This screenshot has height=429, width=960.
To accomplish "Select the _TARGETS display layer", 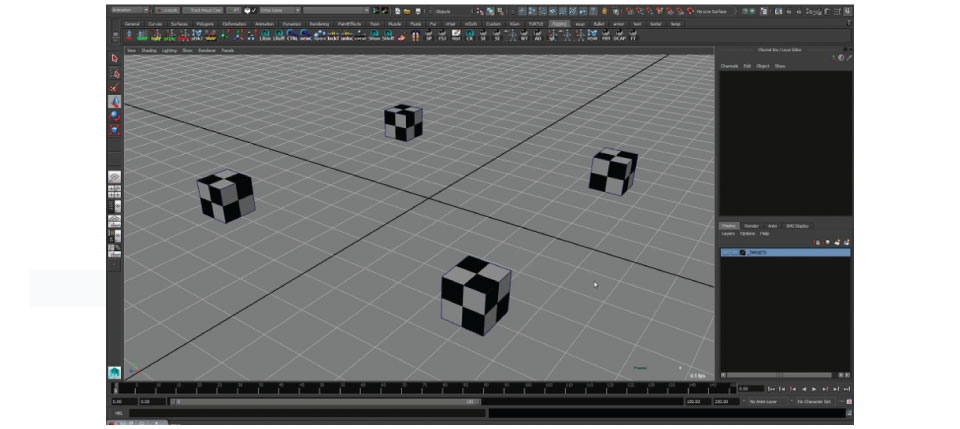I will tap(786, 252).
